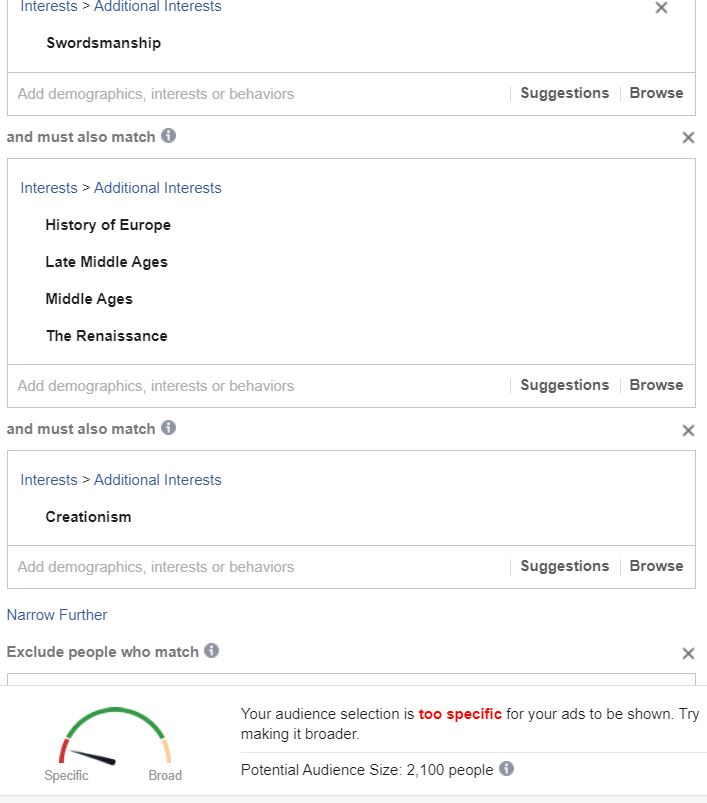Click the input field below Creationism

click(x=259, y=567)
